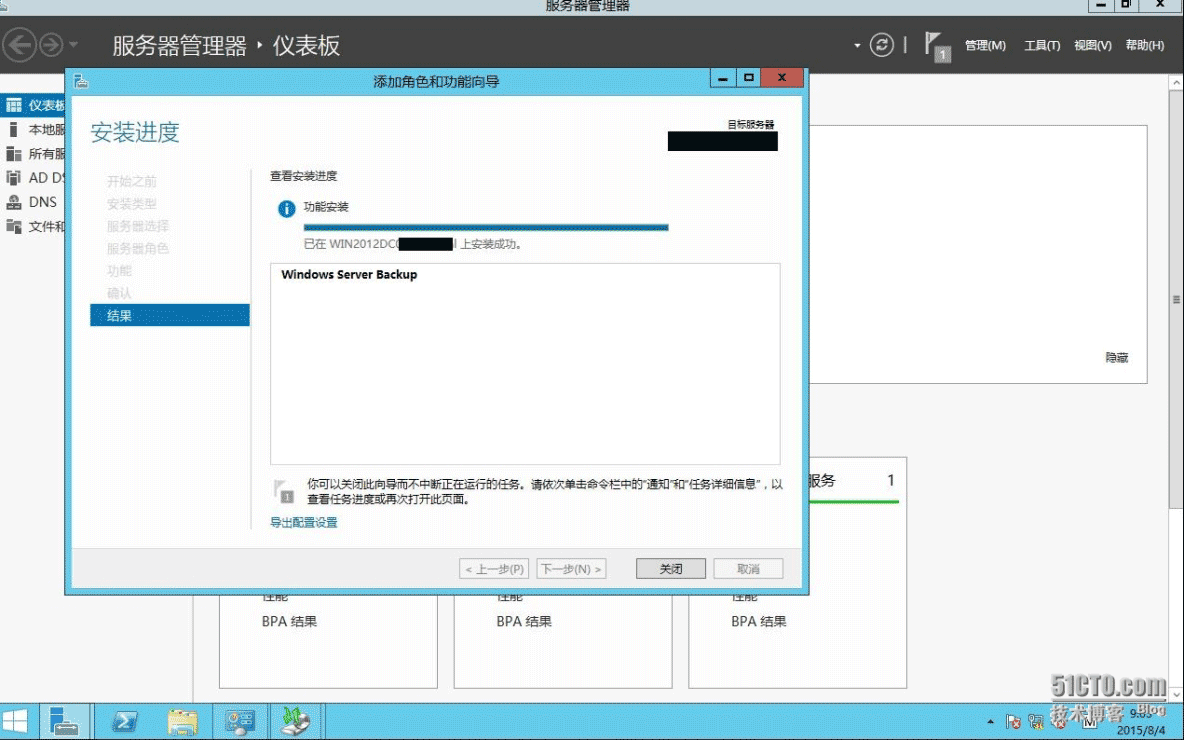The image size is (1184, 740).
Task: Click the notification flag icon in the wizard note
Action: click(284, 491)
